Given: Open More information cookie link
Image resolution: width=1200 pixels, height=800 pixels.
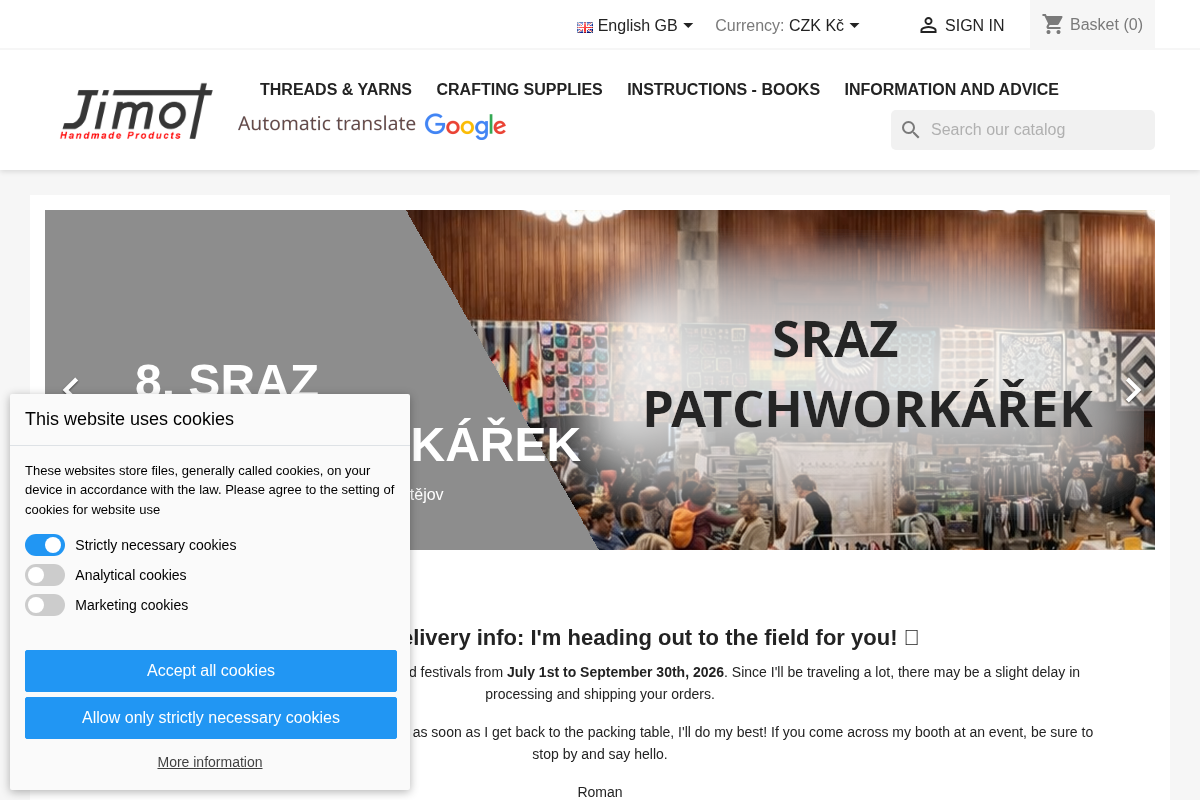Looking at the screenshot, I should click(210, 762).
